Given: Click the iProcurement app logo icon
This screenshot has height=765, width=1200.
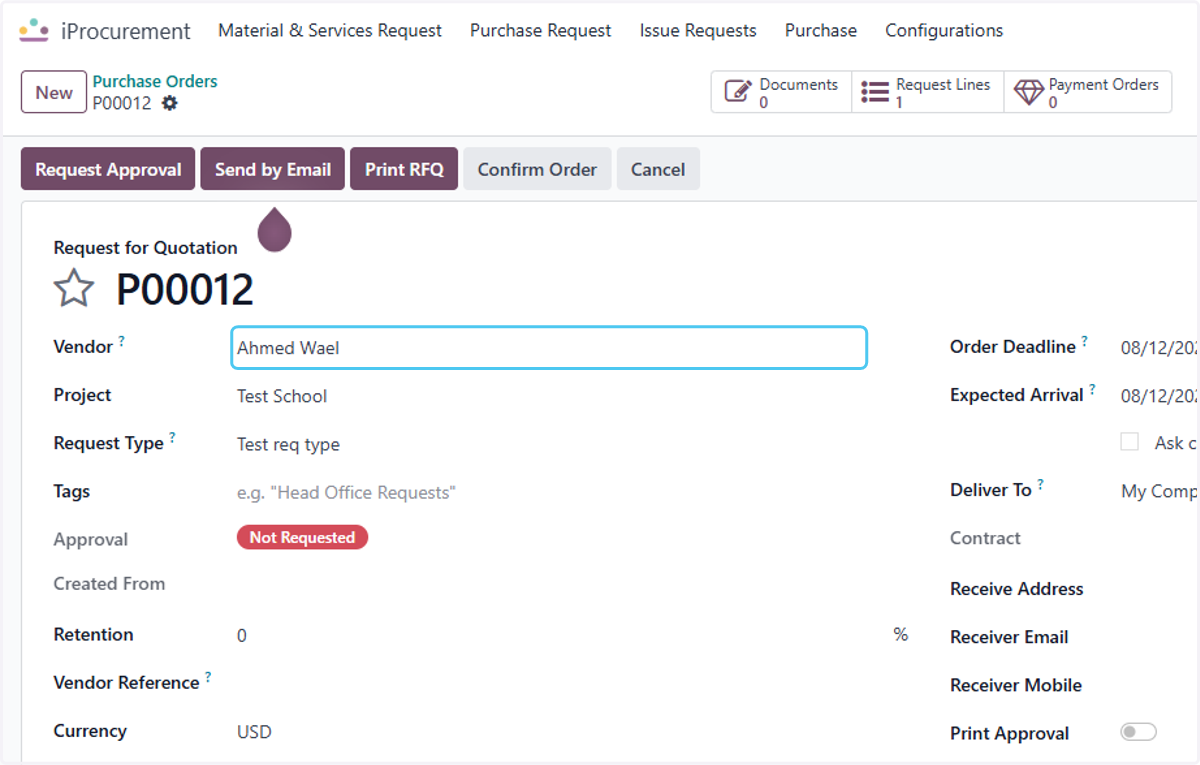Looking at the screenshot, I should [33, 30].
